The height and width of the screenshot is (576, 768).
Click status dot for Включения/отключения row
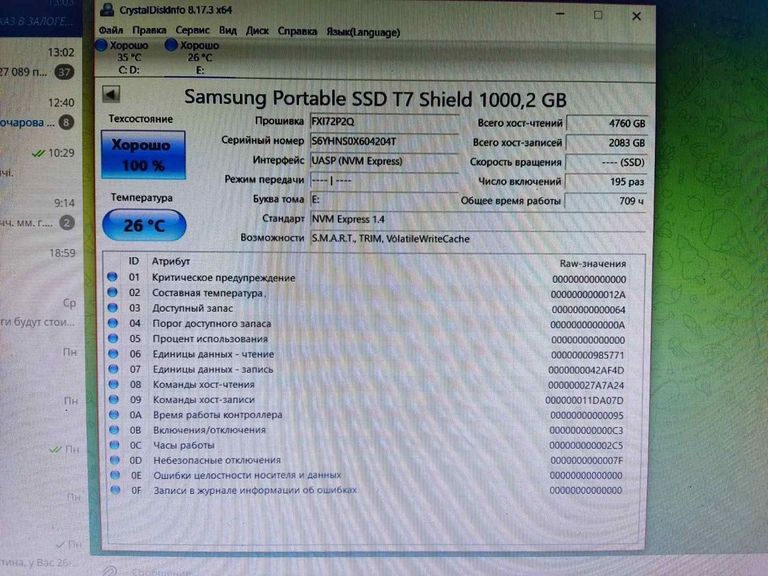[x=114, y=430]
